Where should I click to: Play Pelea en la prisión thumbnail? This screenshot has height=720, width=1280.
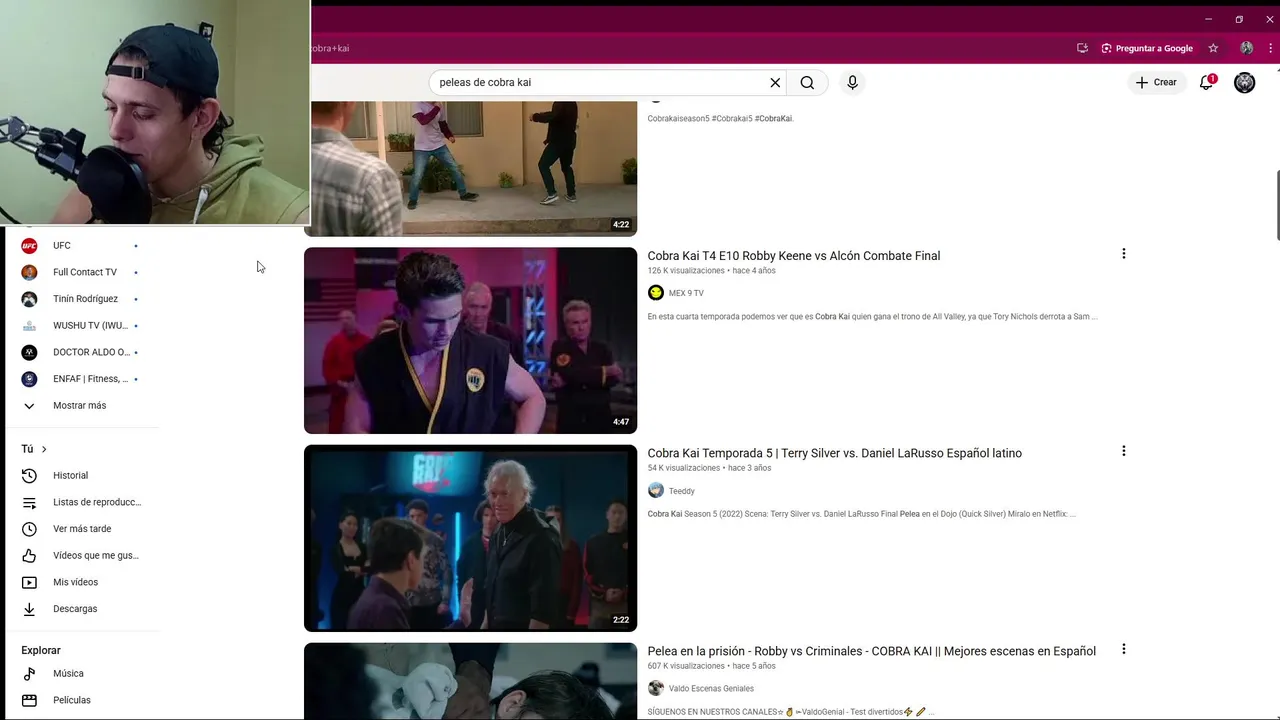[470, 681]
